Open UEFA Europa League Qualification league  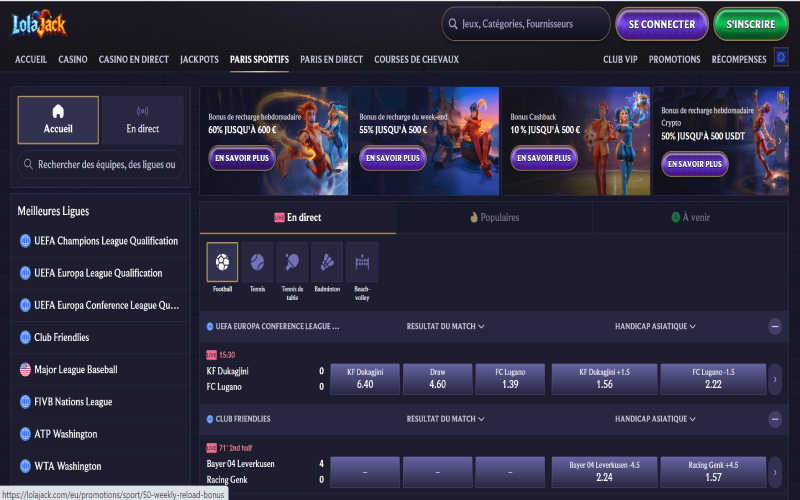point(101,273)
